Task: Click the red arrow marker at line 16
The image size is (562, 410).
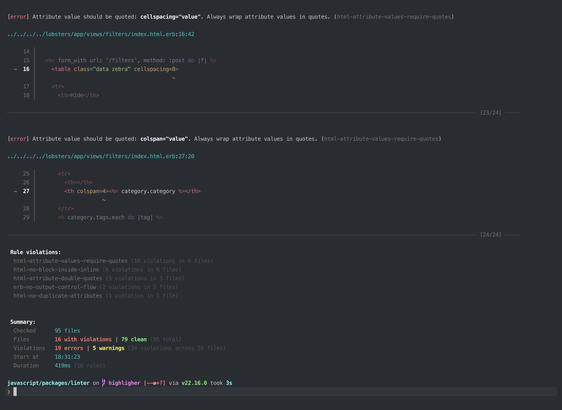Action: (15, 69)
